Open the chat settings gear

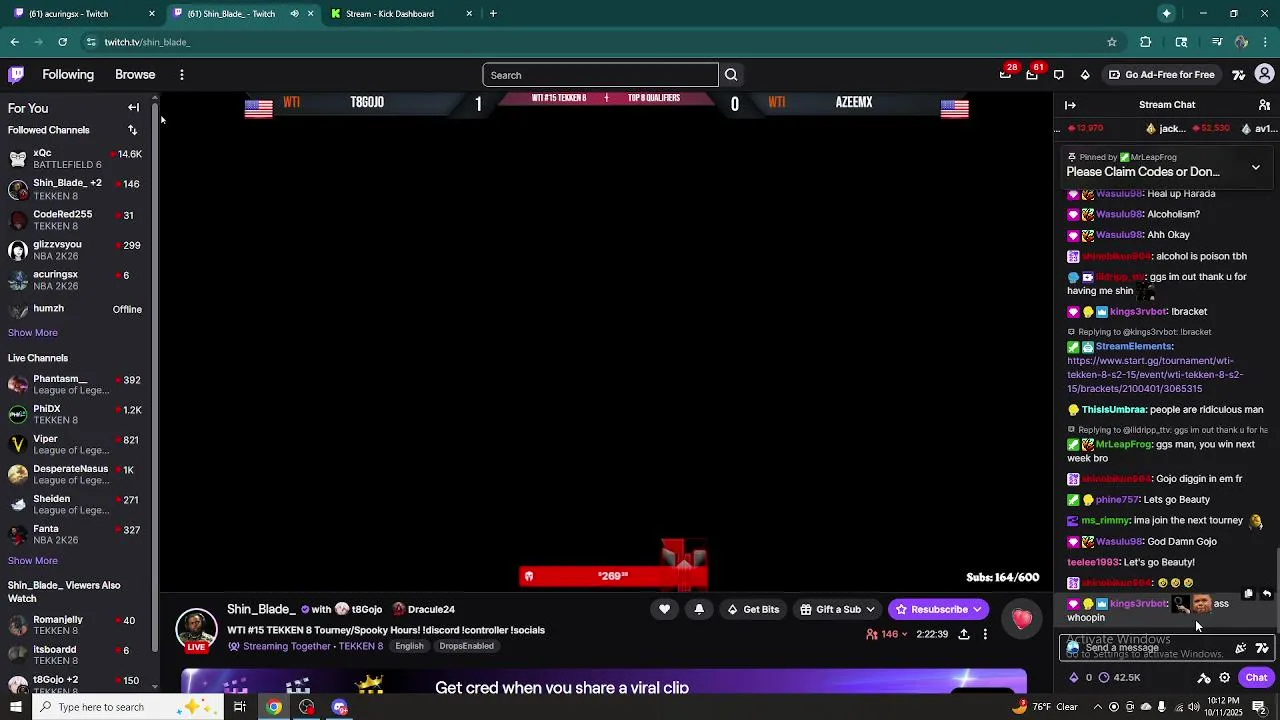1224,678
